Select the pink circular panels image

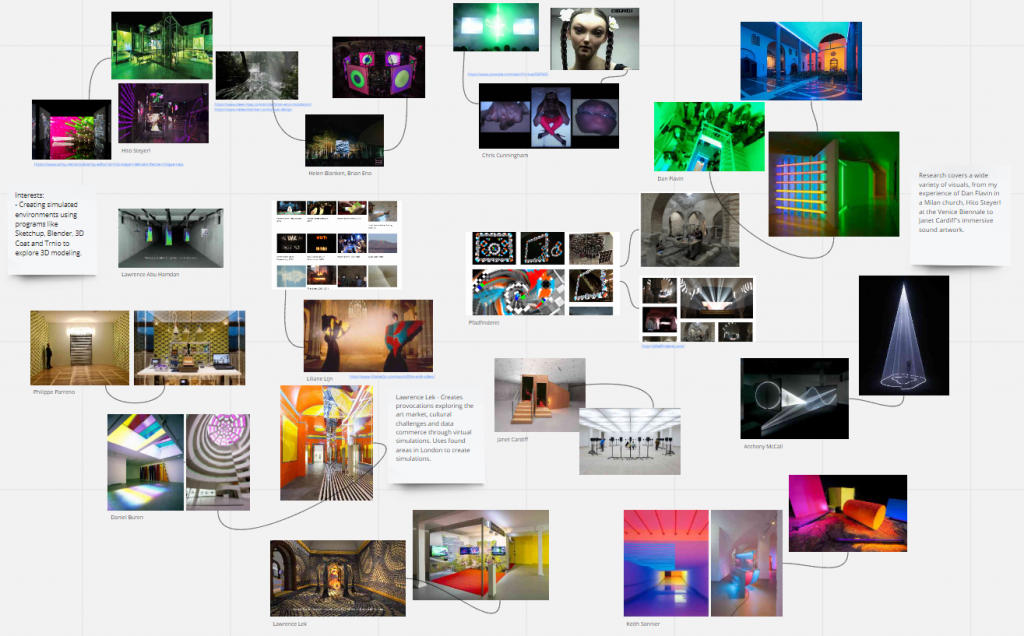(379, 67)
